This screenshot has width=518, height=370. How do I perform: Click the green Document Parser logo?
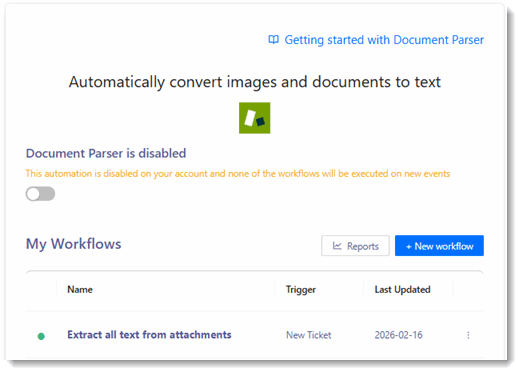tap(254, 118)
